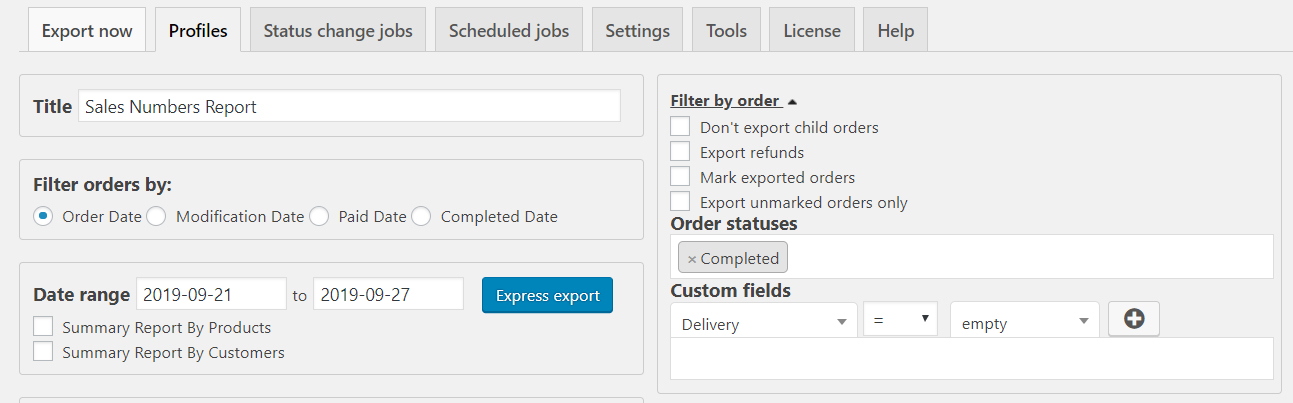The image size is (1293, 403).
Task: Open the empty value dropdown
Action: coord(1024,323)
